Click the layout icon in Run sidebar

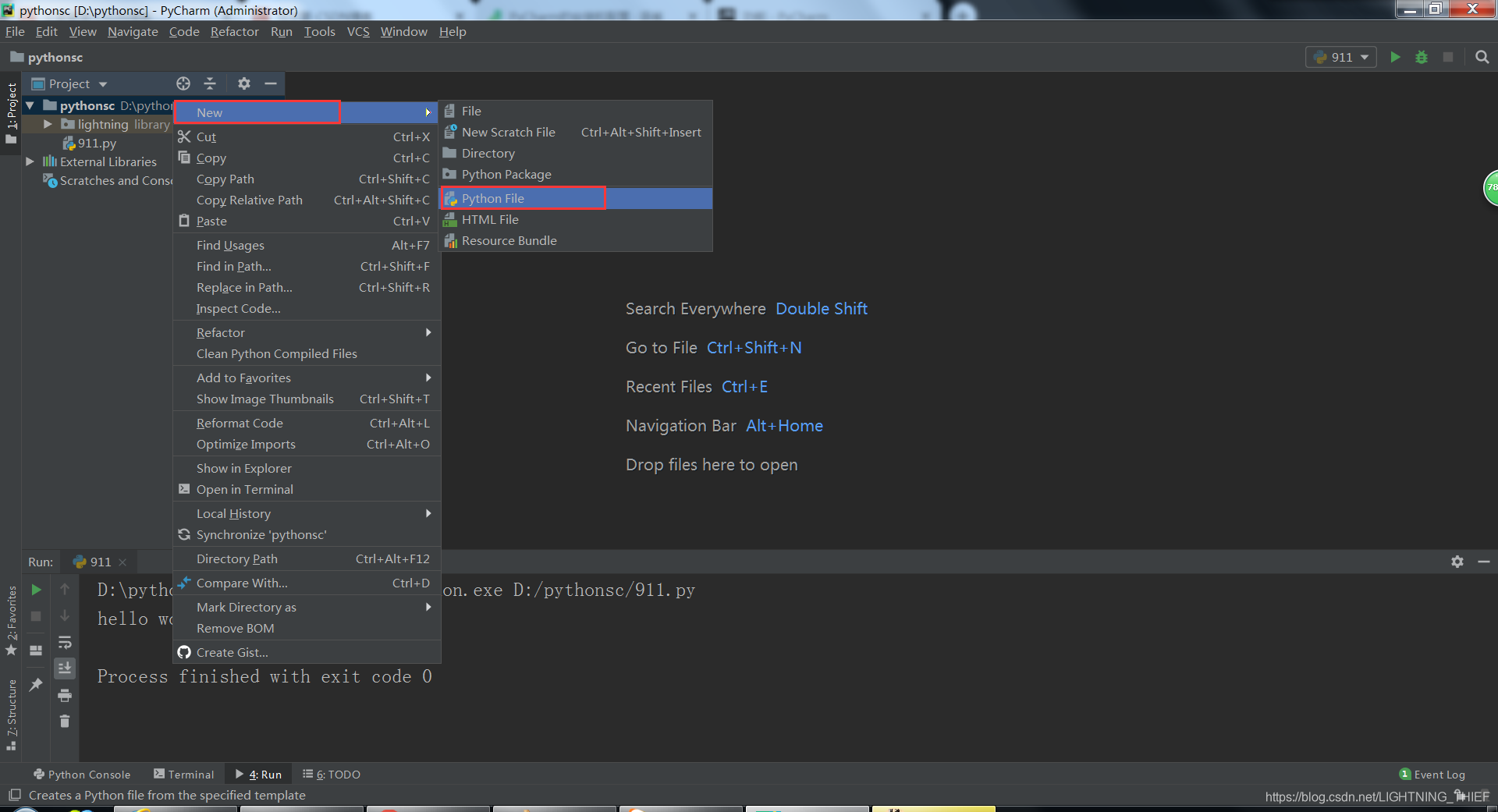coord(36,651)
